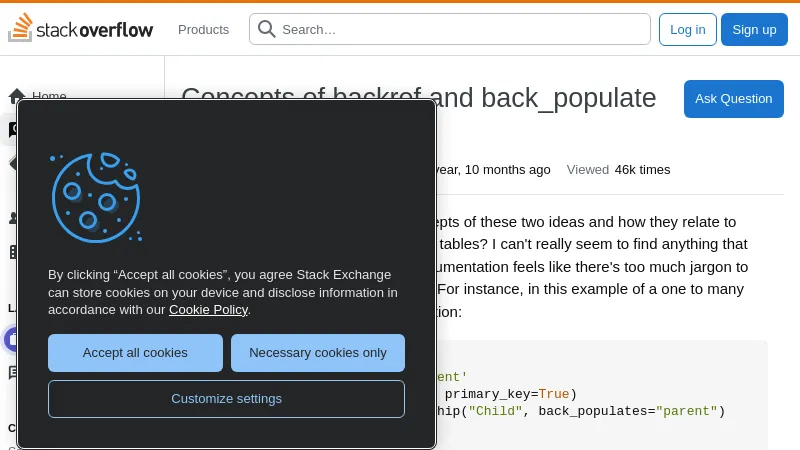
Task: Accept all cookies
Action: [x=135, y=353]
